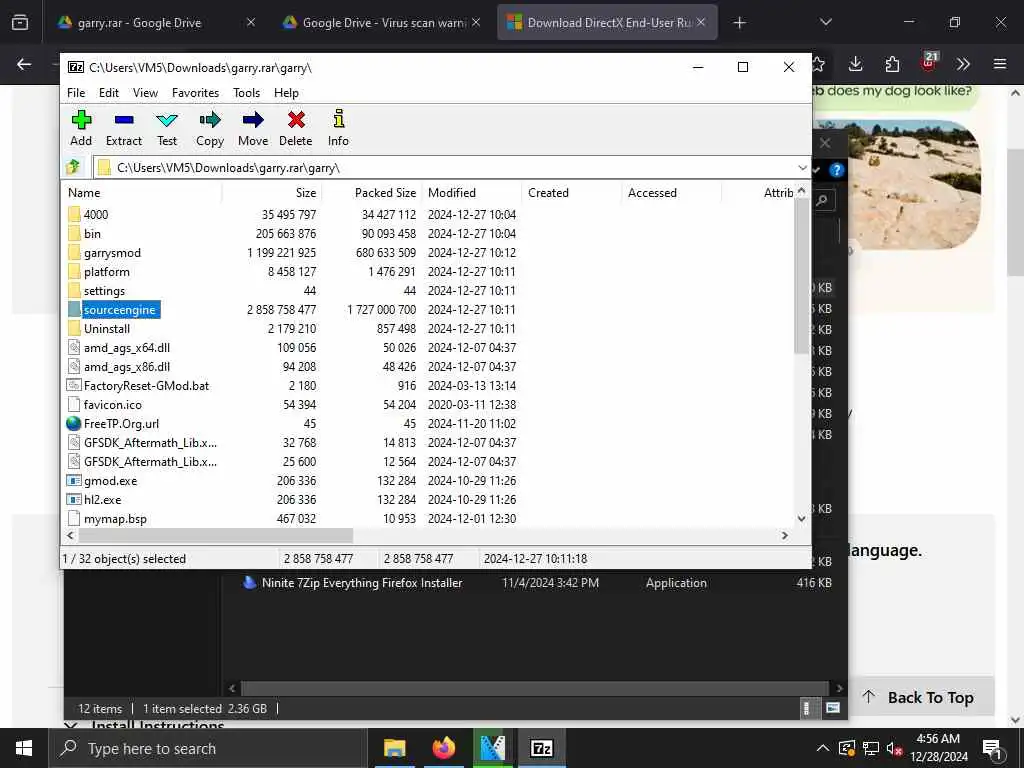
Task: Switch to Google Drive Virus scan tab
Action: [383, 23]
